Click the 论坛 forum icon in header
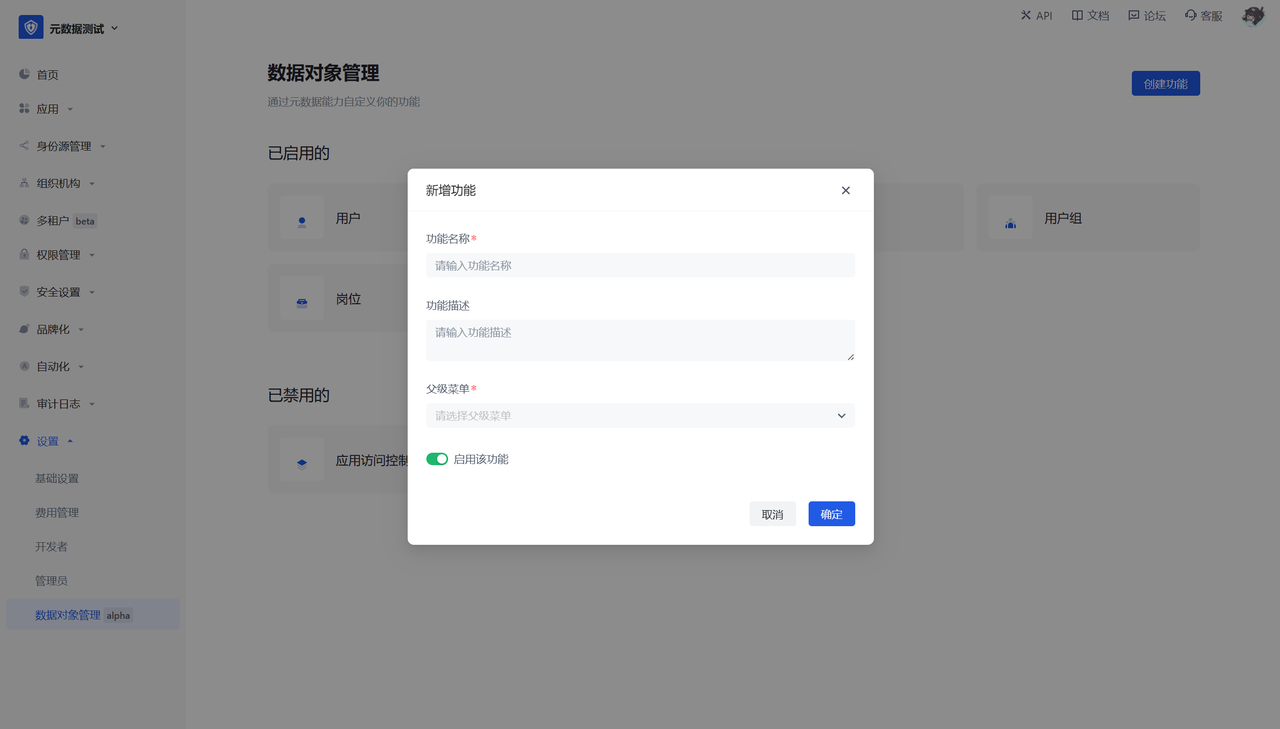The height and width of the screenshot is (729, 1280). point(1133,16)
